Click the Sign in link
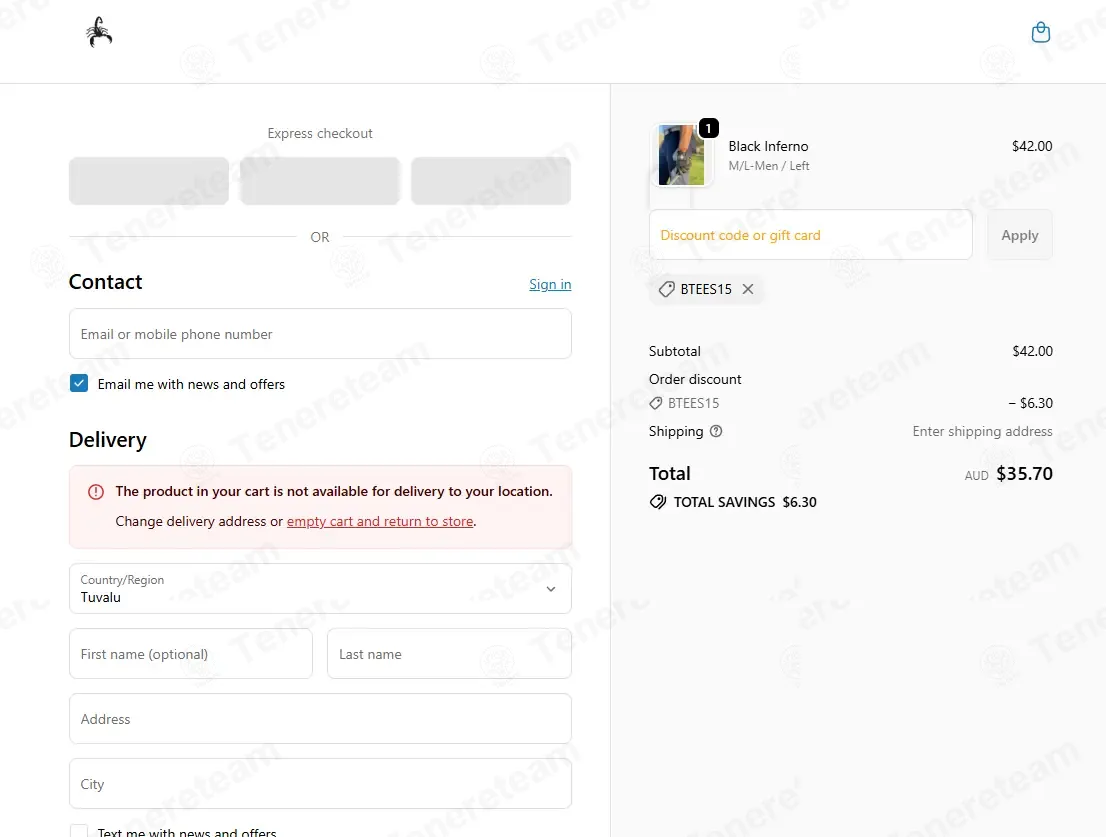Screen dimensions: 1106x837 pos(550,284)
